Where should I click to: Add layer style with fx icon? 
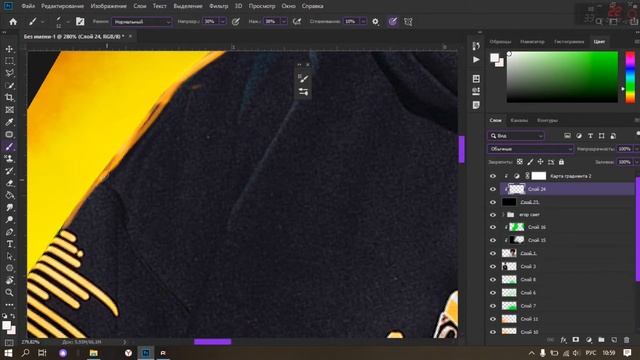[563, 340]
